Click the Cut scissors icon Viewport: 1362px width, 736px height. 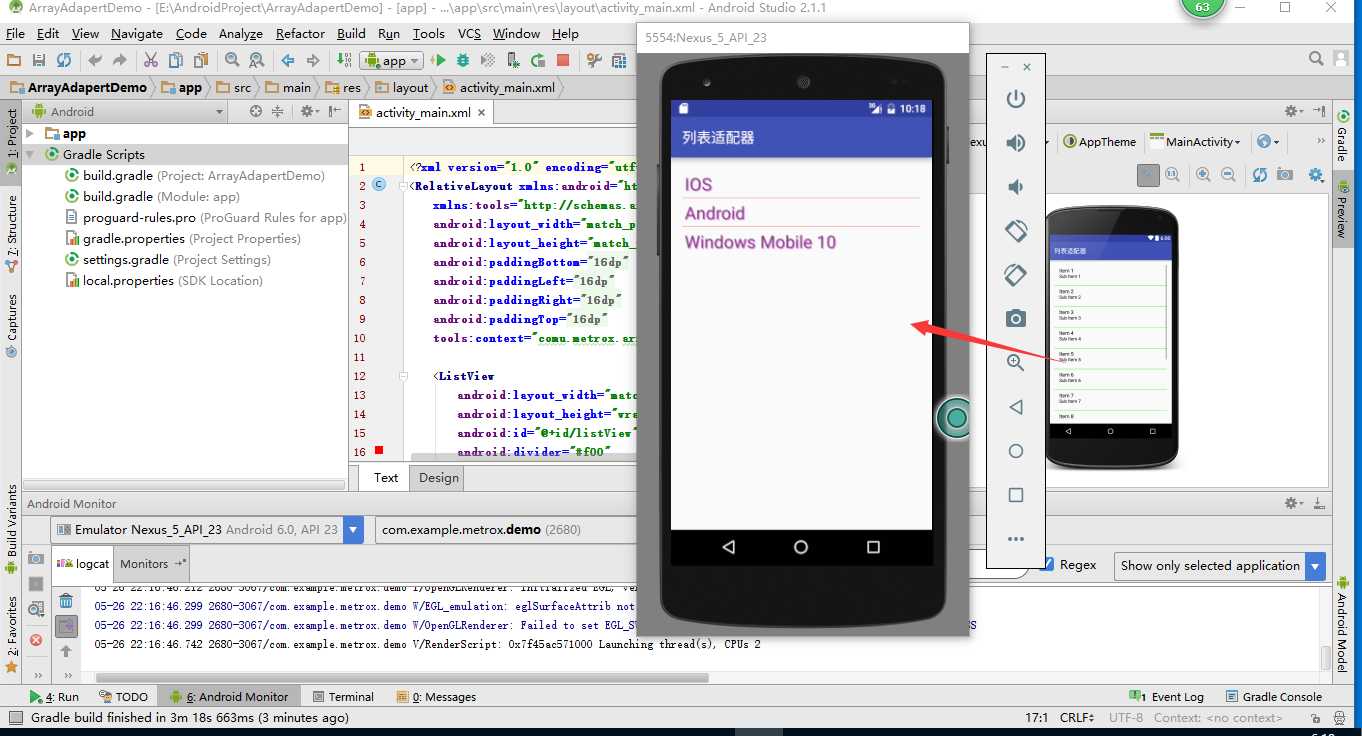[151, 60]
